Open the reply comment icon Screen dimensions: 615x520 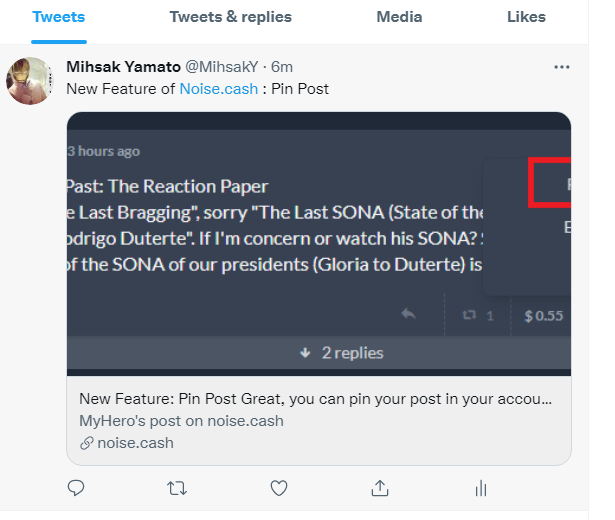tap(76, 488)
